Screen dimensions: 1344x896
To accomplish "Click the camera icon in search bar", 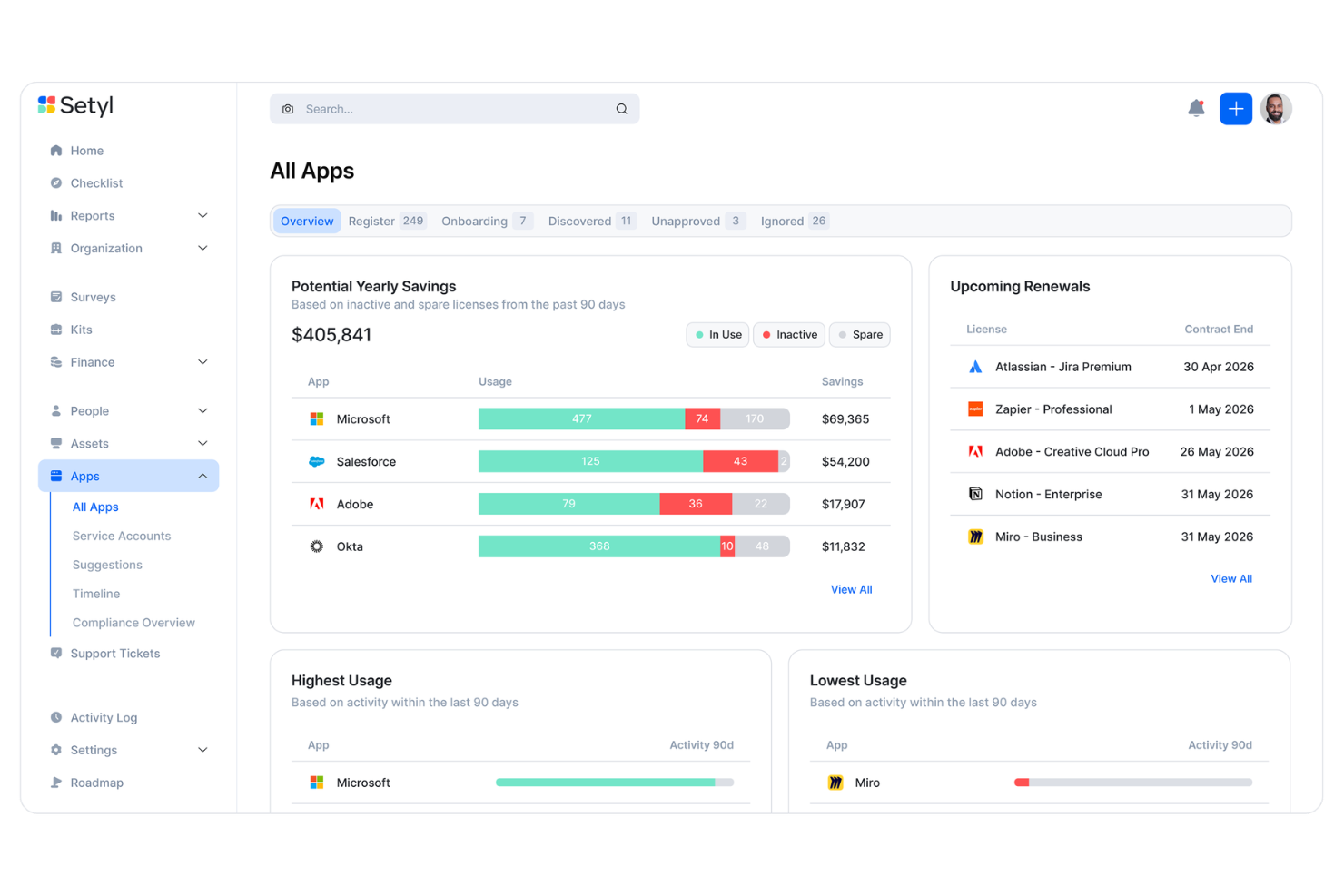I will click(x=288, y=109).
